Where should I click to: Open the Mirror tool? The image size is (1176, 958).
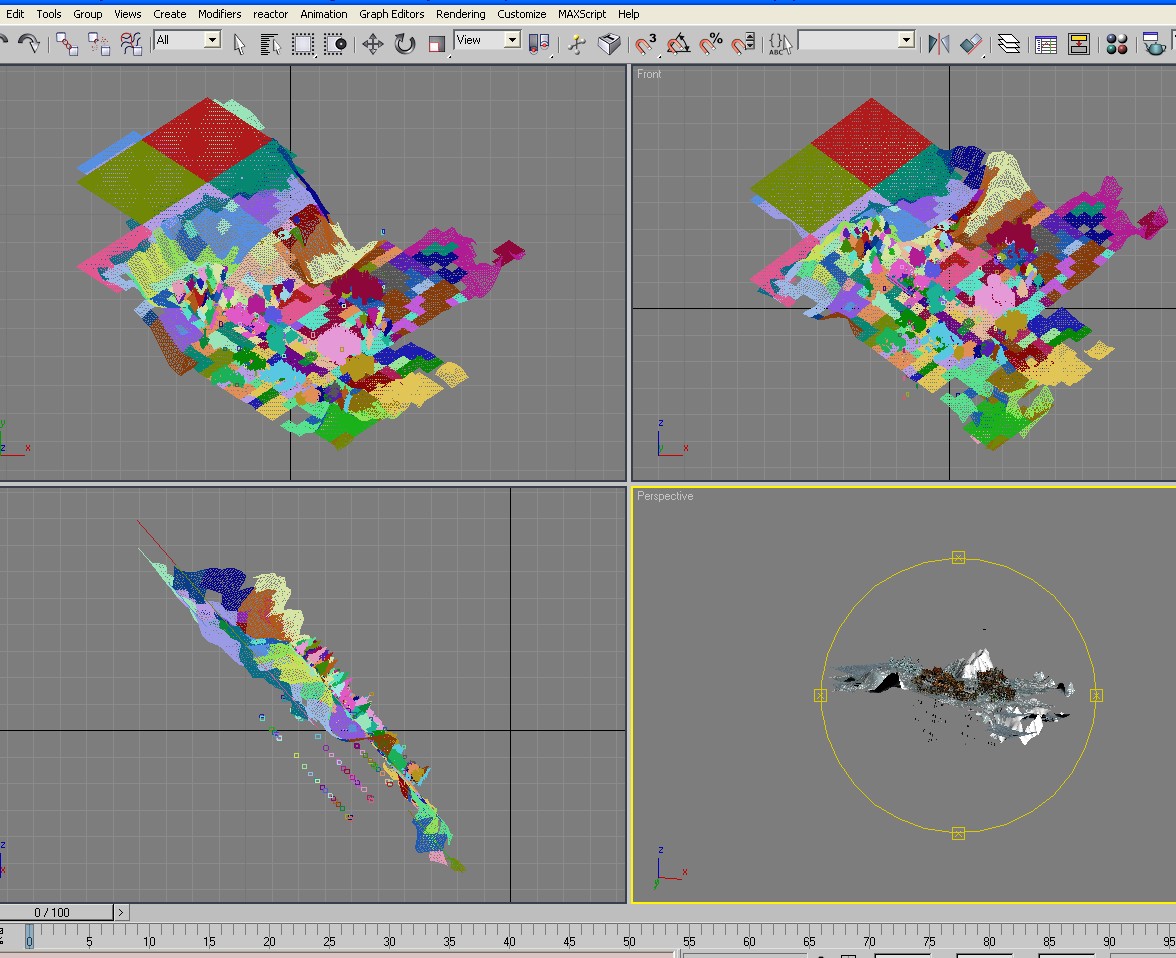938,43
